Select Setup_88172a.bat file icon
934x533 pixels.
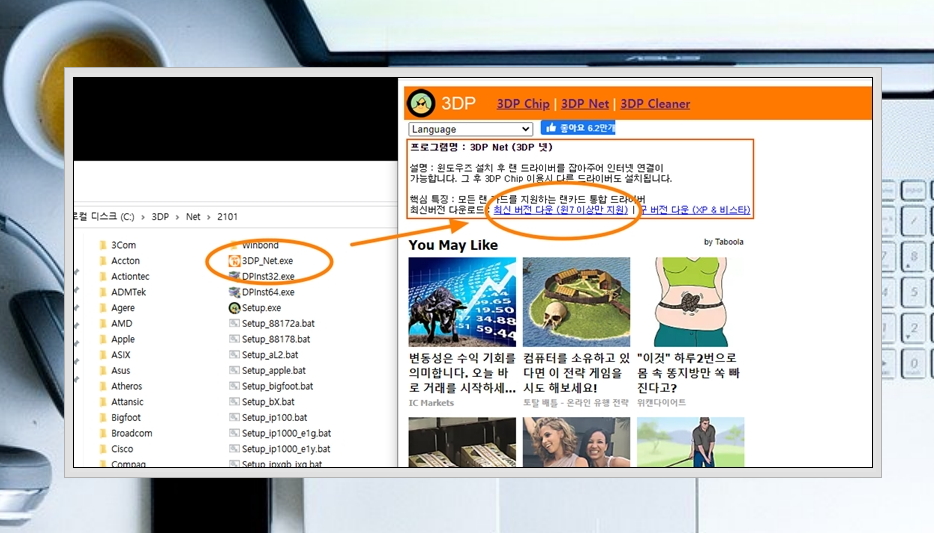point(234,323)
